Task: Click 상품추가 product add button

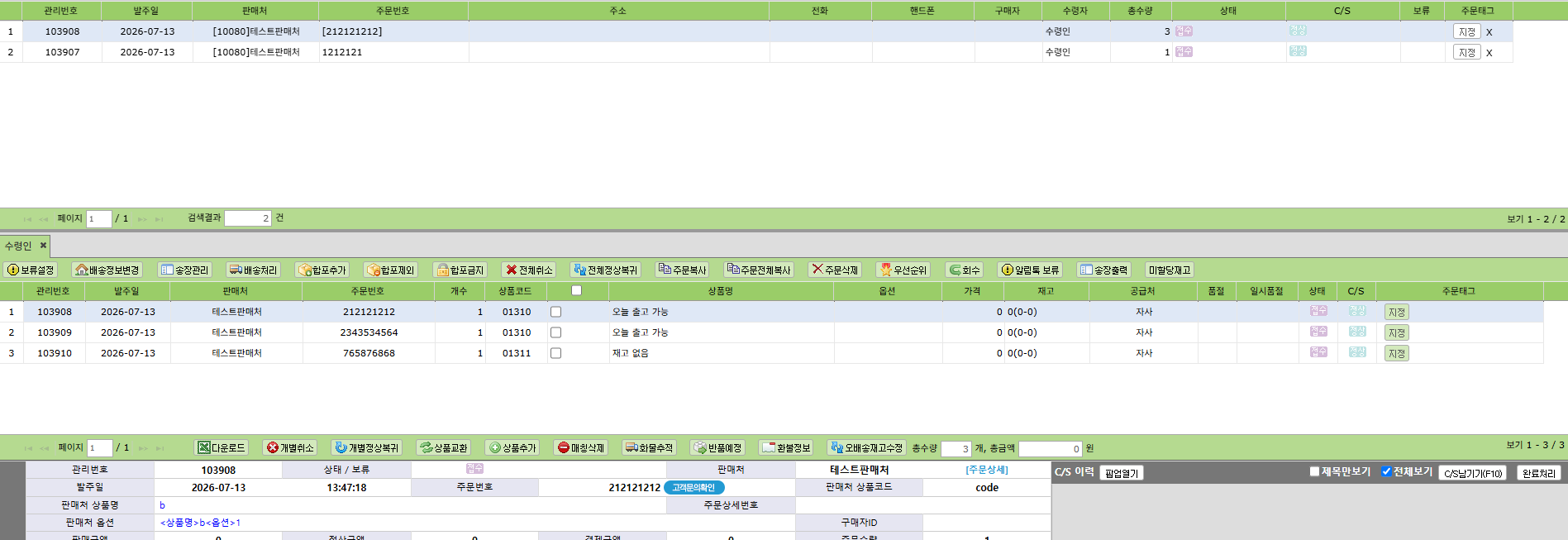Action: click(x=512, y=447)
